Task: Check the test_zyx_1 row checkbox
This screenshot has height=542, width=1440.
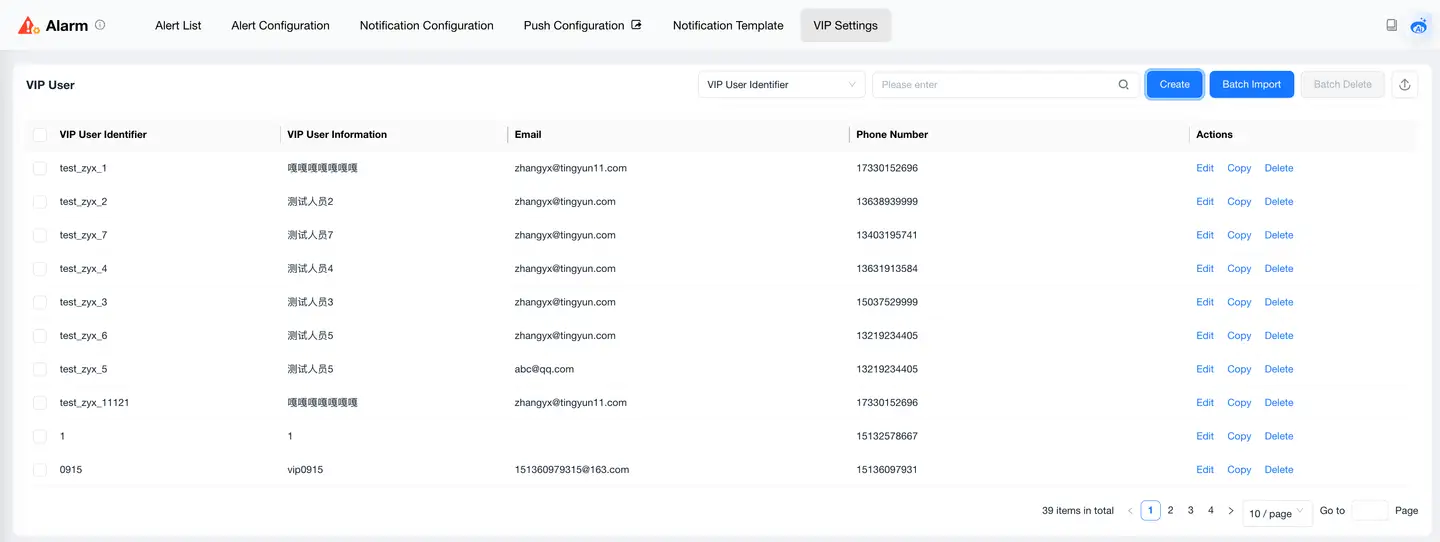Action: point(40,168)
